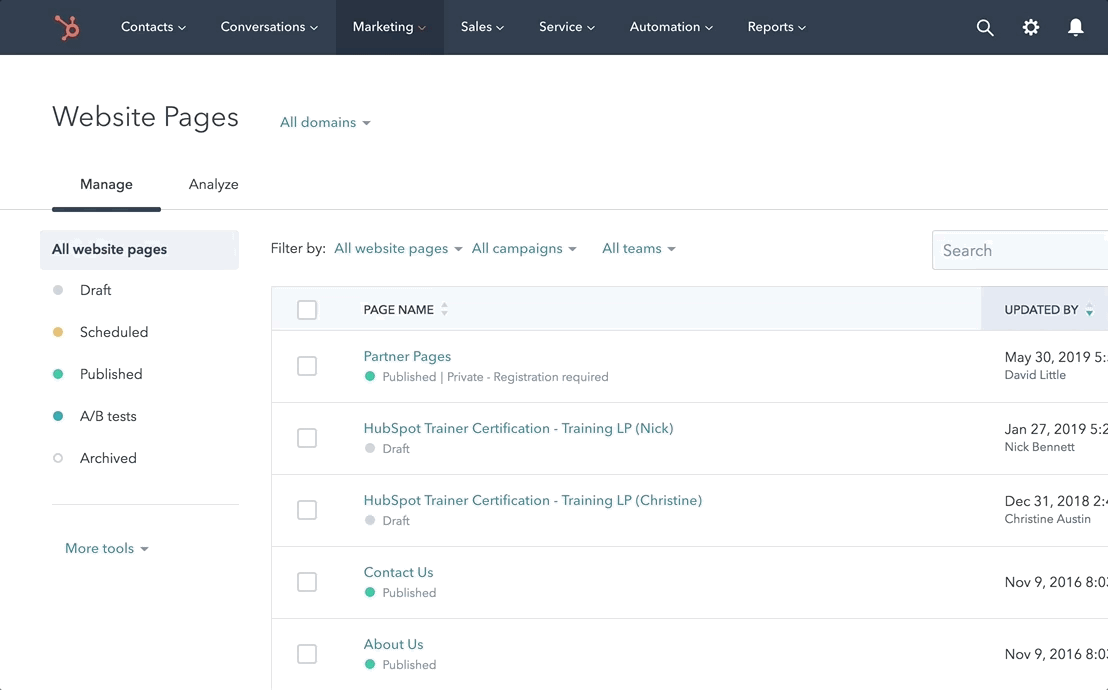The width and height of the screenshot is (1108, 690).
Task: Open the Conversations menu
Action: pyautogui.click(x=269, y=27)
